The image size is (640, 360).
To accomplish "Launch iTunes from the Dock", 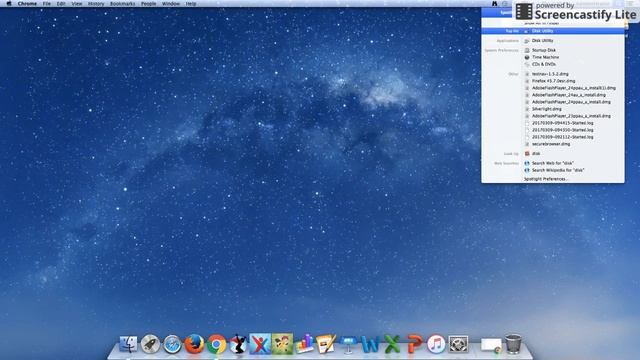I will pyautogui.click(x=436, y=344).
